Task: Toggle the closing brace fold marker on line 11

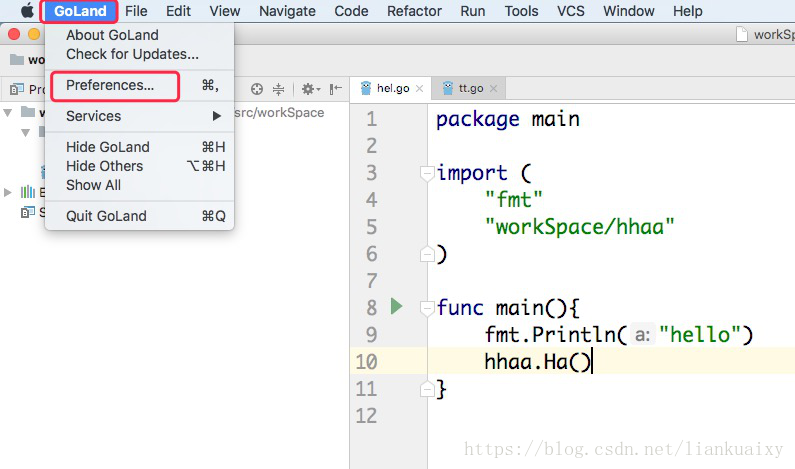Action: point(427,389)
